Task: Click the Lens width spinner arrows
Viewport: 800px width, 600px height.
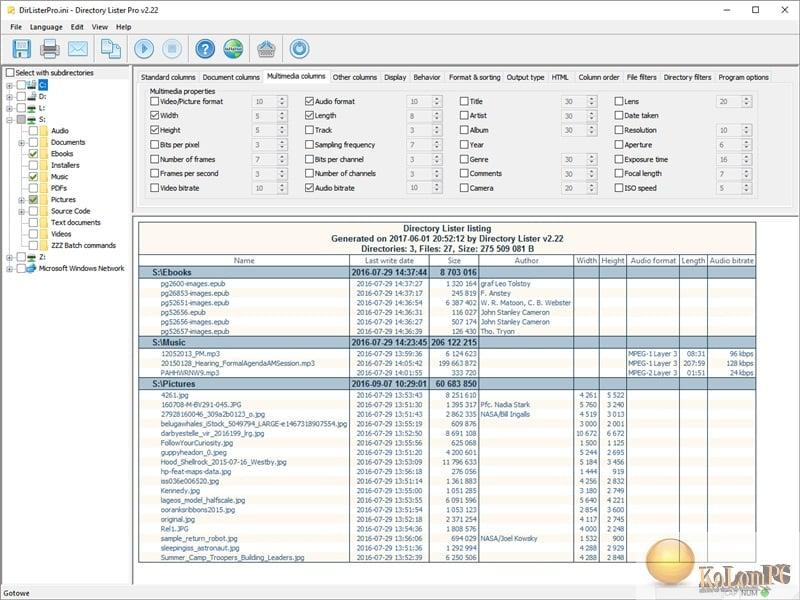Action: point(746,102)
